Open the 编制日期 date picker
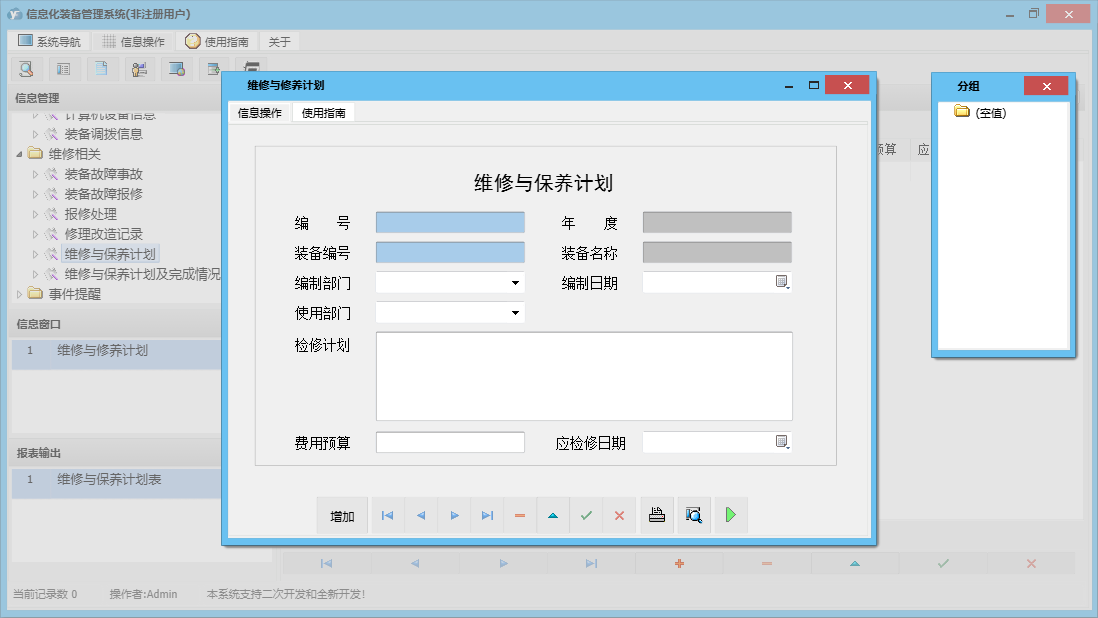 coord(780,282)
